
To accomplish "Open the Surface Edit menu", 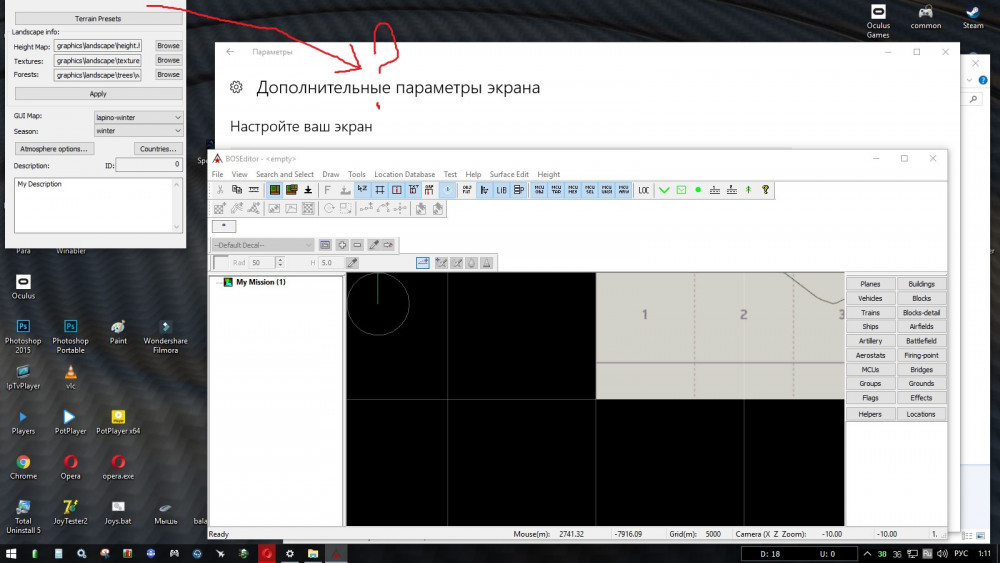I will pyautogui.click(x=509, y=174).
